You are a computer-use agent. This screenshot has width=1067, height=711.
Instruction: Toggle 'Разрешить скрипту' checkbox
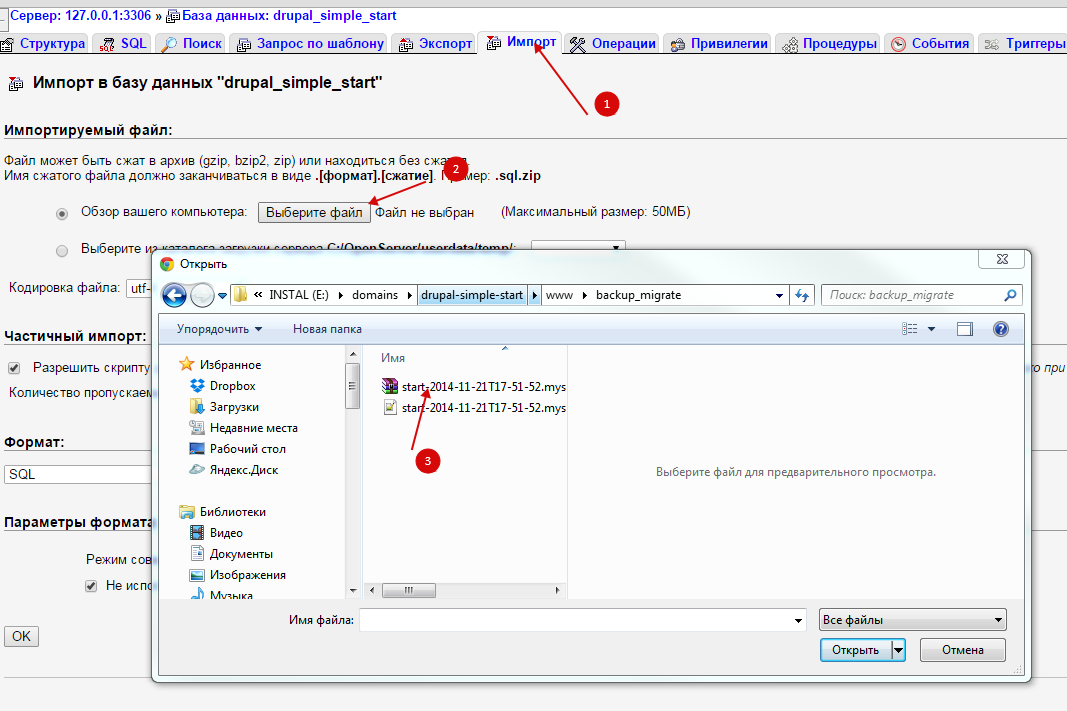(x=15, y=368)
